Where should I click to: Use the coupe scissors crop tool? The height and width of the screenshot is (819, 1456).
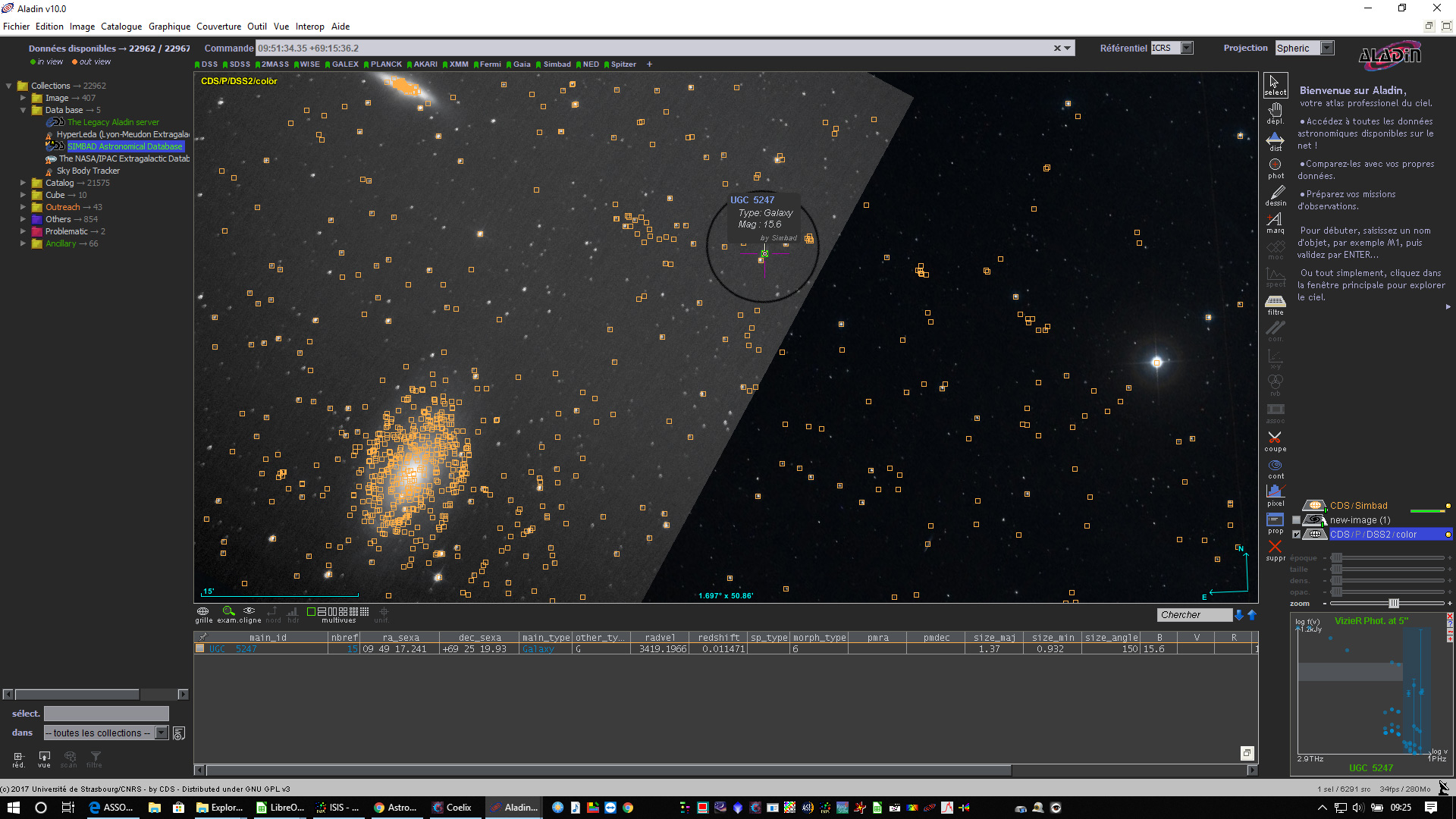tap(1275, 441)
